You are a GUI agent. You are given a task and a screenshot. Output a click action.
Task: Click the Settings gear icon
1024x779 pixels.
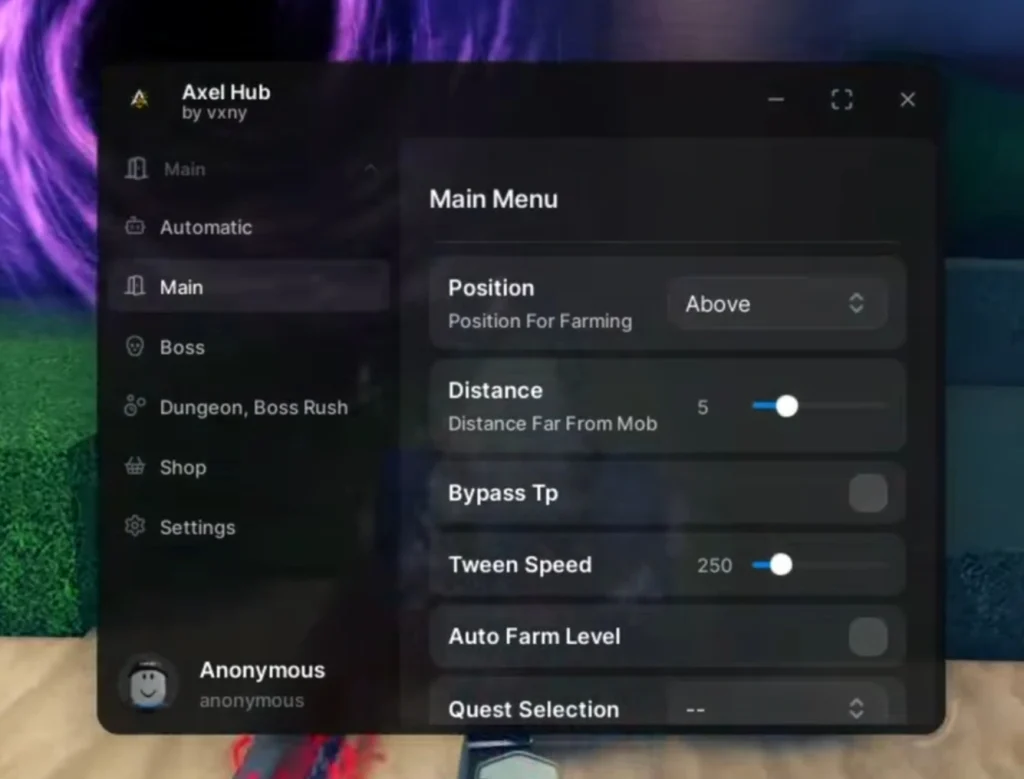(x=135, y=526)
